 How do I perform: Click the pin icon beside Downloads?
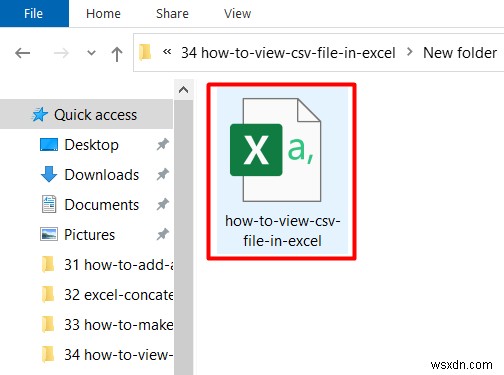163,174
